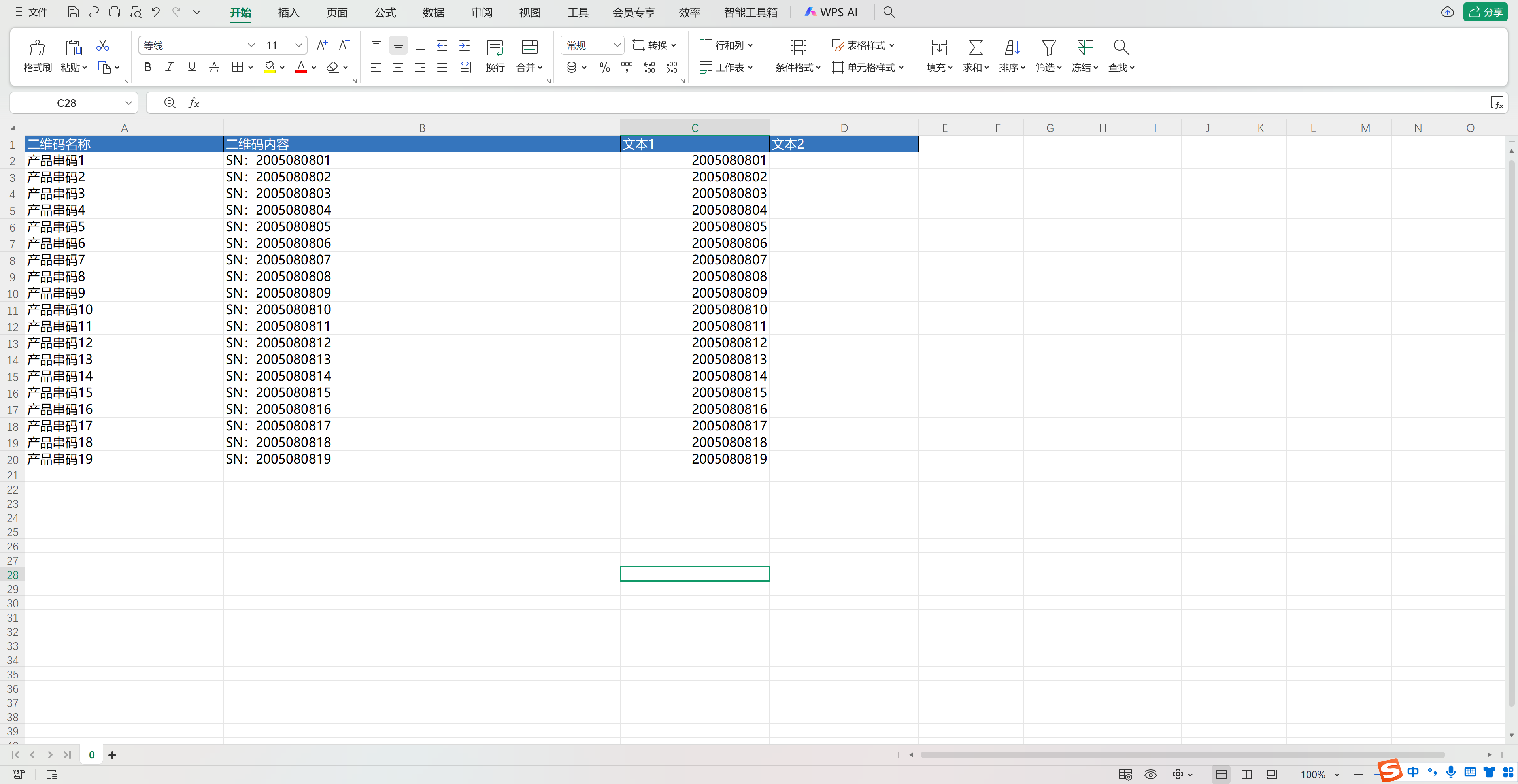The height and width of the screenshot is (784, 1518).
Task: Toggle Italic formatting
Action: (x=169, y=68)
